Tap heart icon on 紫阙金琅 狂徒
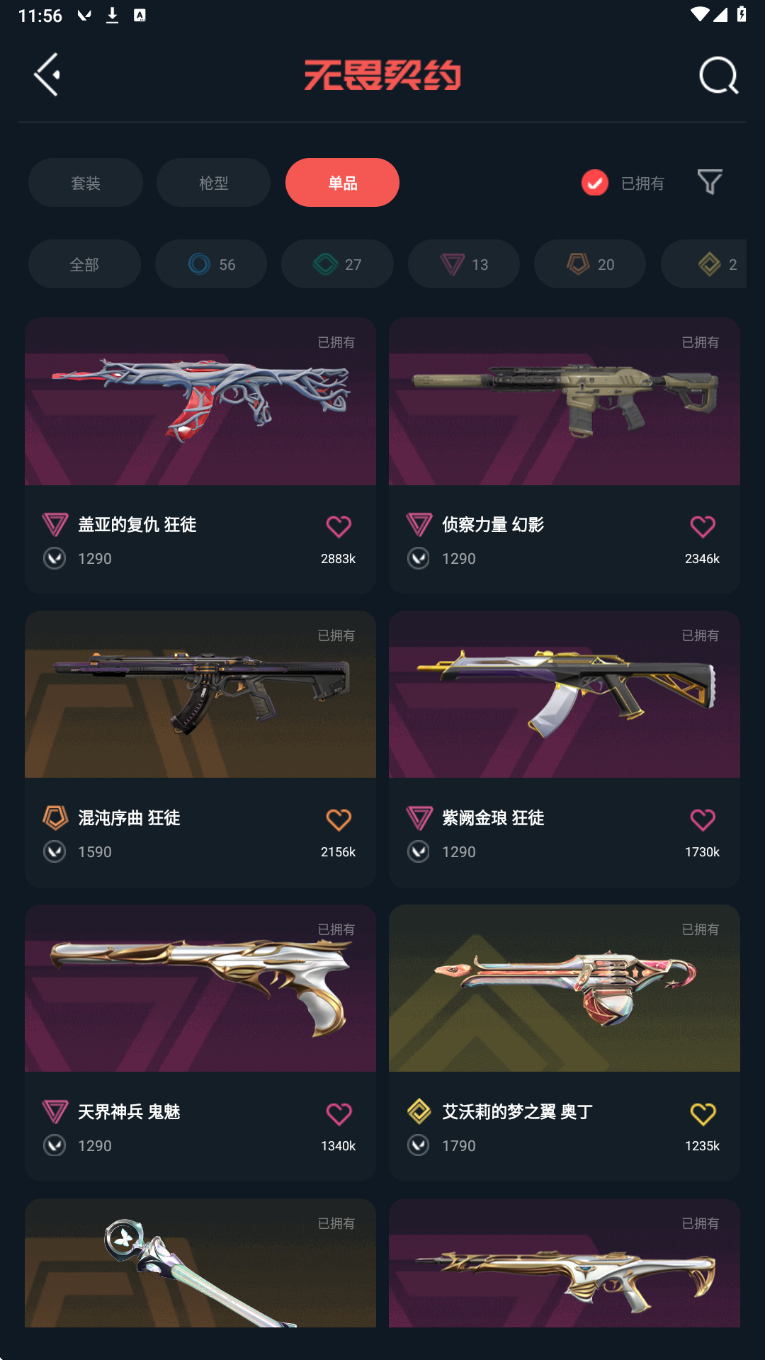This screenshot has width=765, height=1360. [x=703, y=820]
